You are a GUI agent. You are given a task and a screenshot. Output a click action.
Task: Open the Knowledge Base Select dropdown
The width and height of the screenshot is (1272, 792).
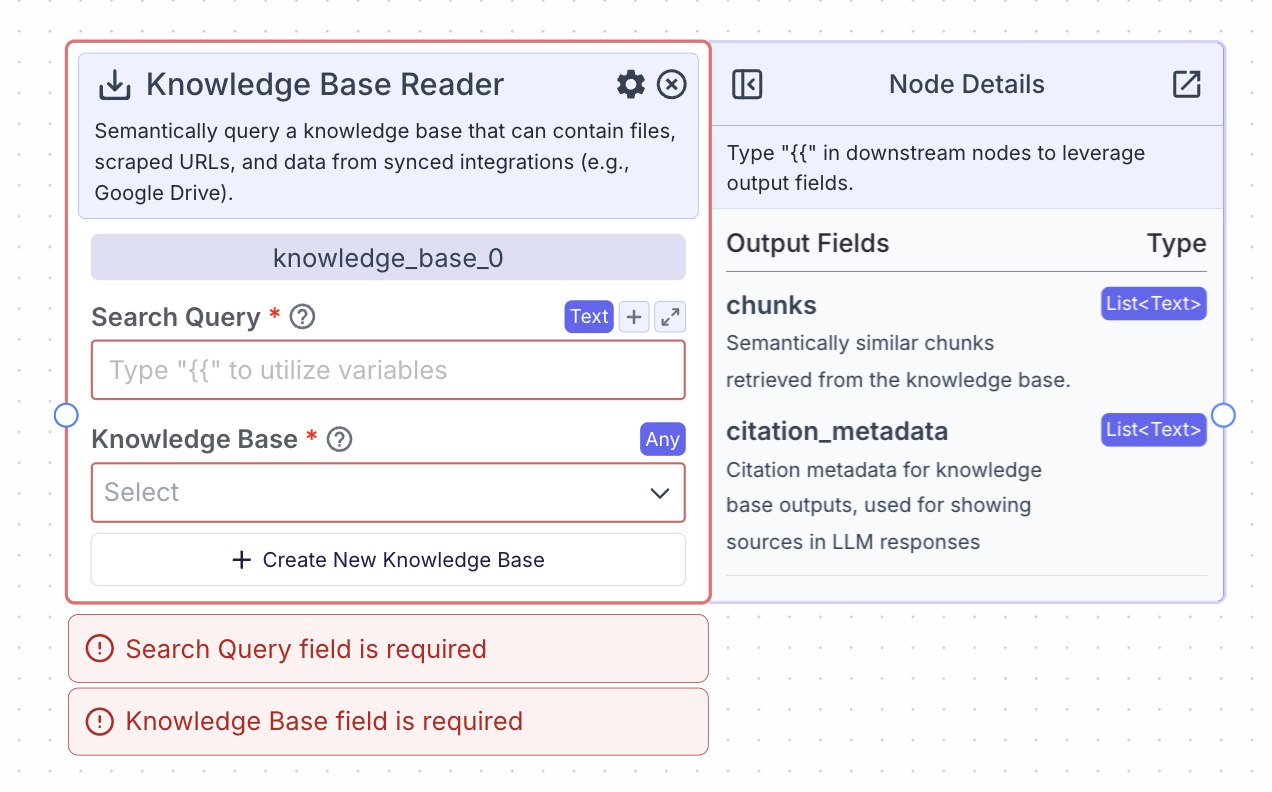coord(388,492)
